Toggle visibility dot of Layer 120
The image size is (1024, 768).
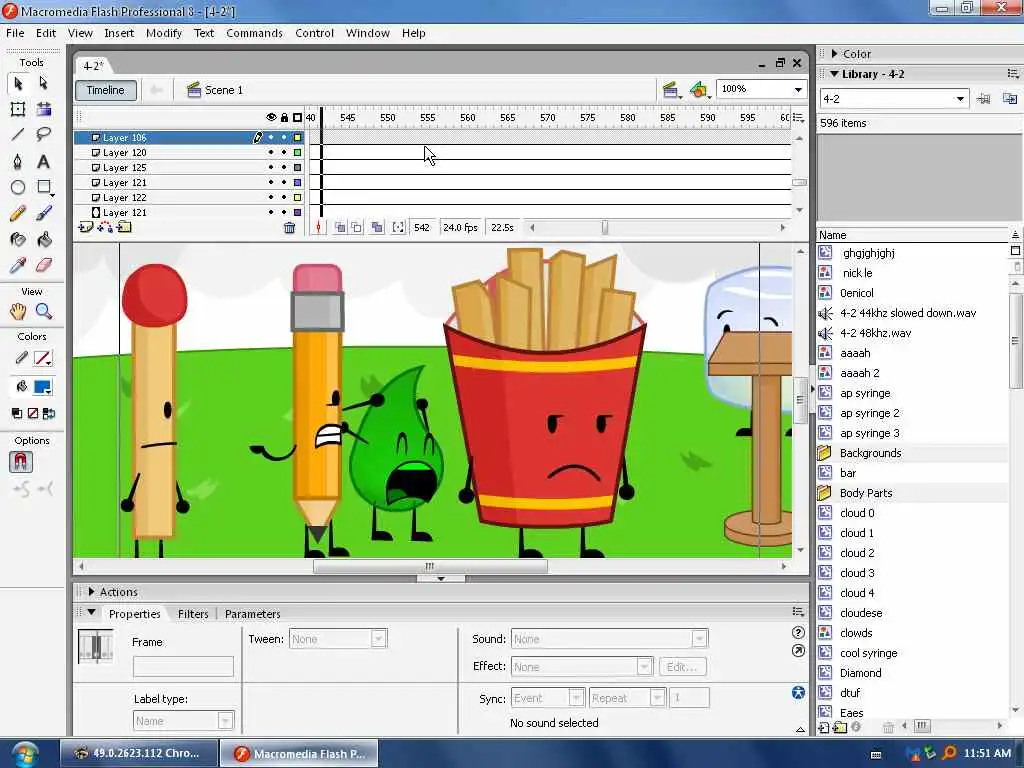(x=271, y=152)
